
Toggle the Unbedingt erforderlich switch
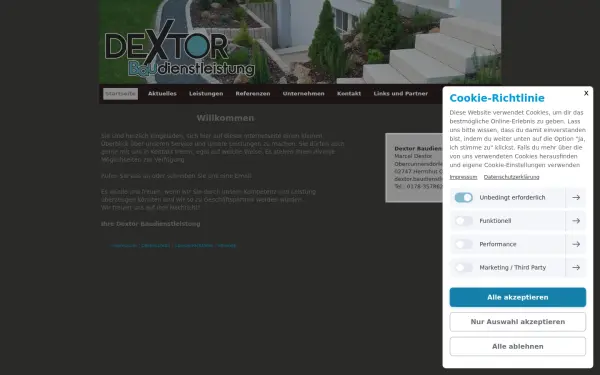click(x=463, y=197)
